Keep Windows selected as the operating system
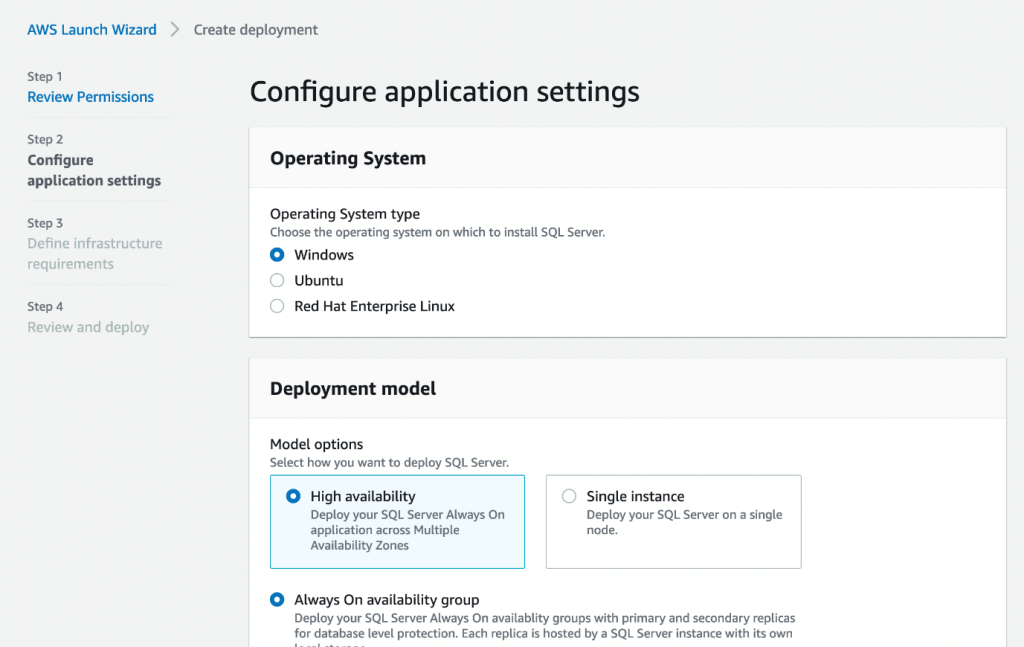 tap(276, 255)
